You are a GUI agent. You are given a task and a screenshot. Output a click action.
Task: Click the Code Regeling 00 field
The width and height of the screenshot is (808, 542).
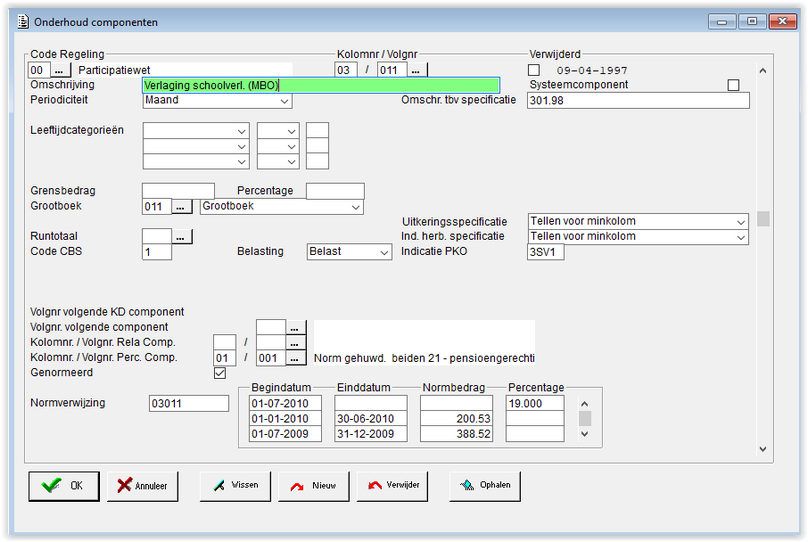[x=39, y=70]
